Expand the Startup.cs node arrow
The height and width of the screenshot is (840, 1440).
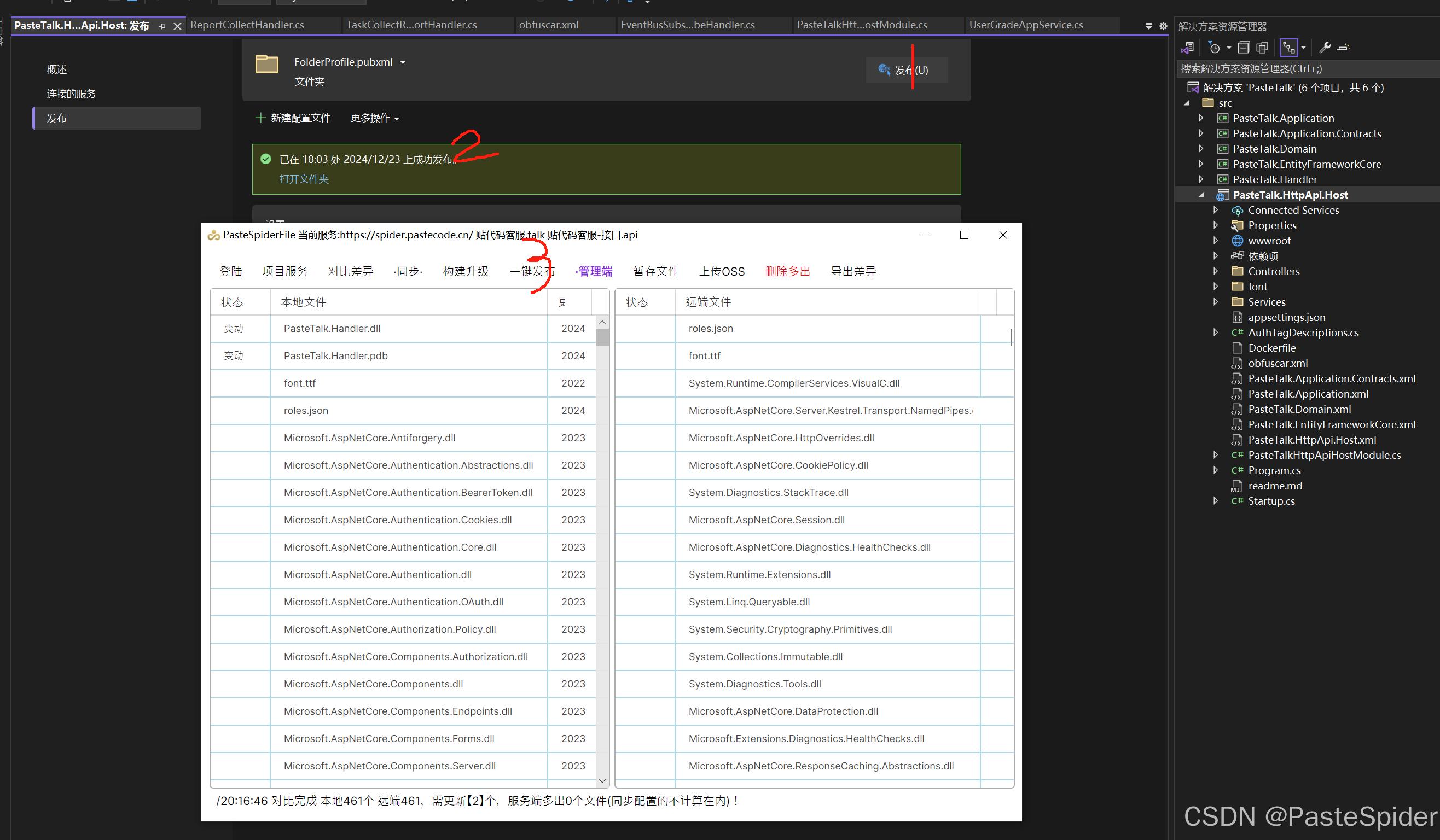pos(1216,501)
